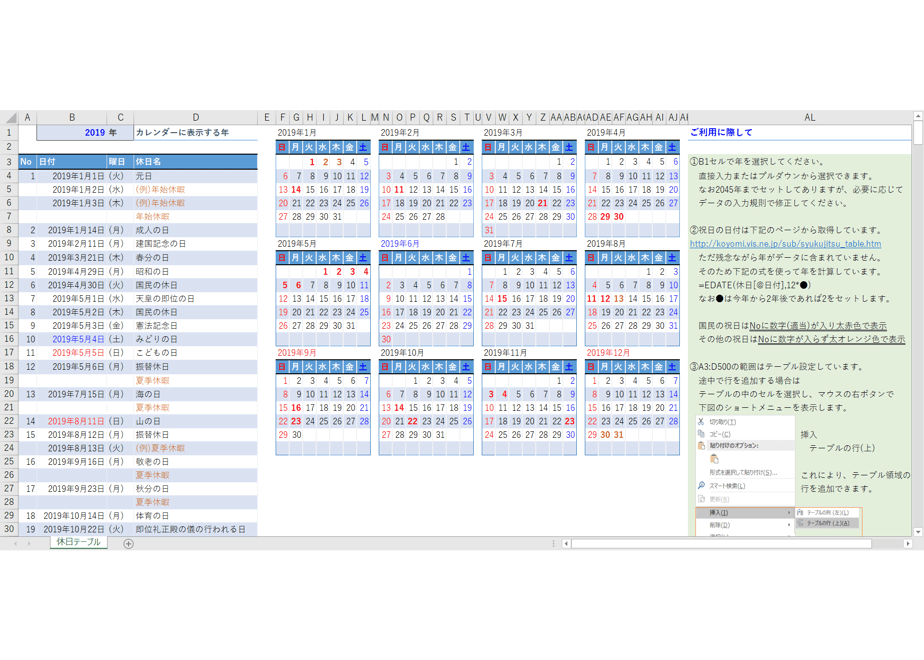Image resolution: width=924 pixels, height=660 pixels.
Task: Select the cell 元日
Action: [196, 176]
